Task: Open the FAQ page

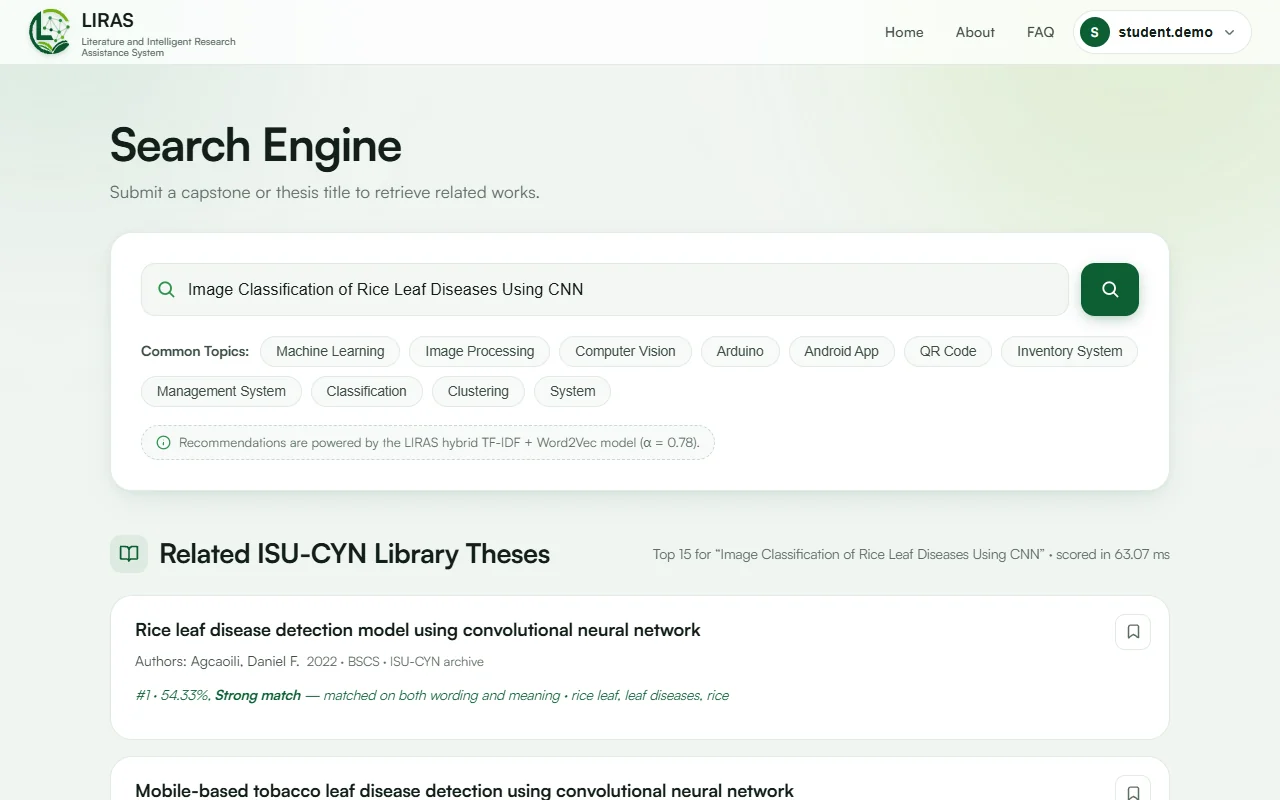Action: tap(1040, 32)
